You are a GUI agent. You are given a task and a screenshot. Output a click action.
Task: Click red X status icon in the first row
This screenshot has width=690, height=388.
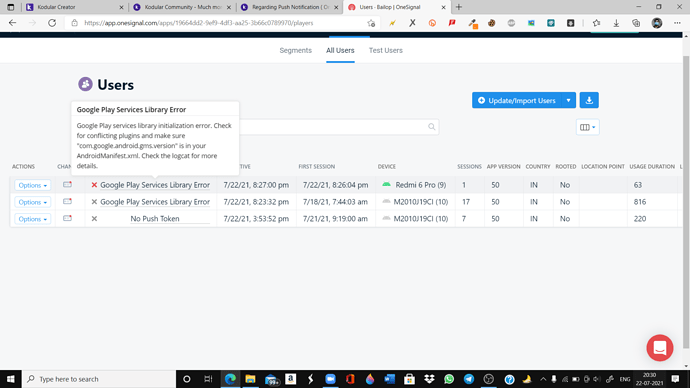[94, 185]
